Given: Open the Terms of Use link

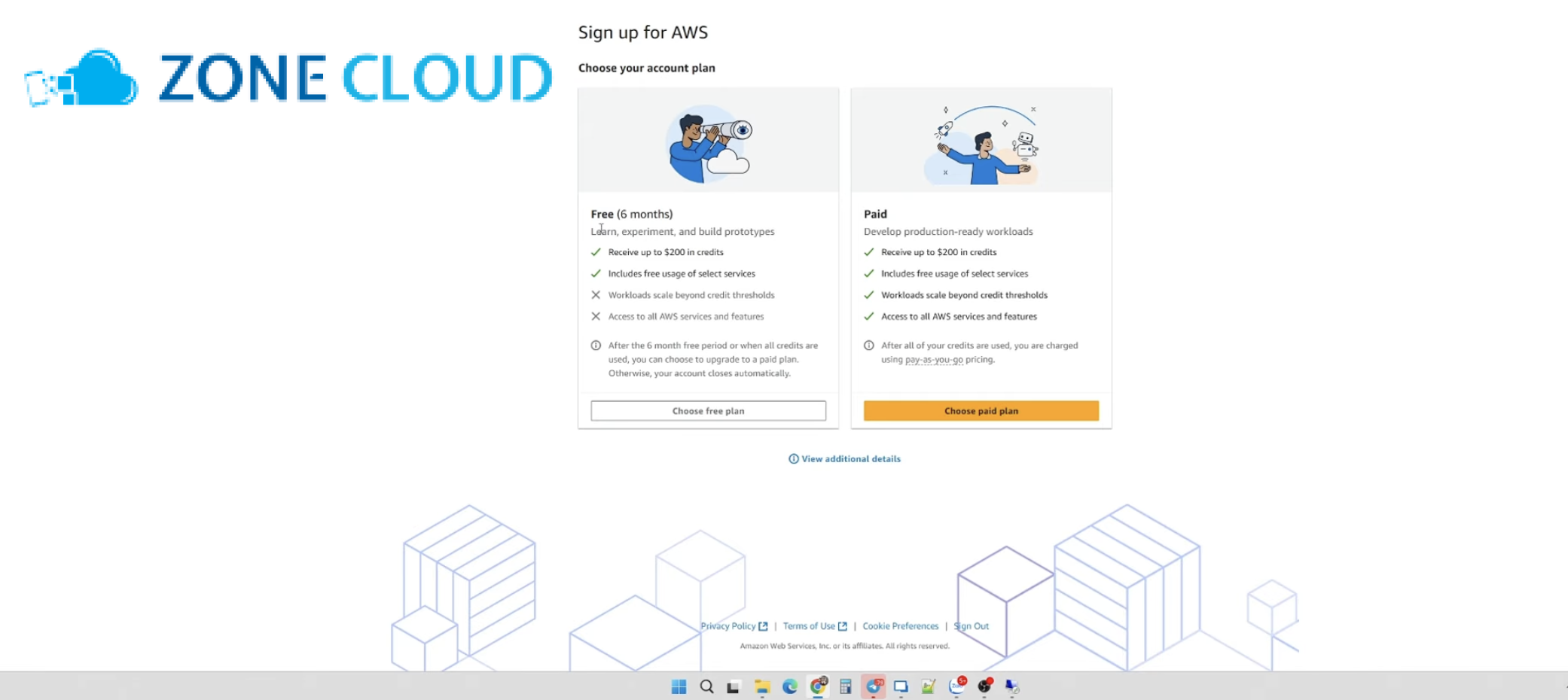Looking at the screenshot, I should pyautogui.click(x=809, y=626).
